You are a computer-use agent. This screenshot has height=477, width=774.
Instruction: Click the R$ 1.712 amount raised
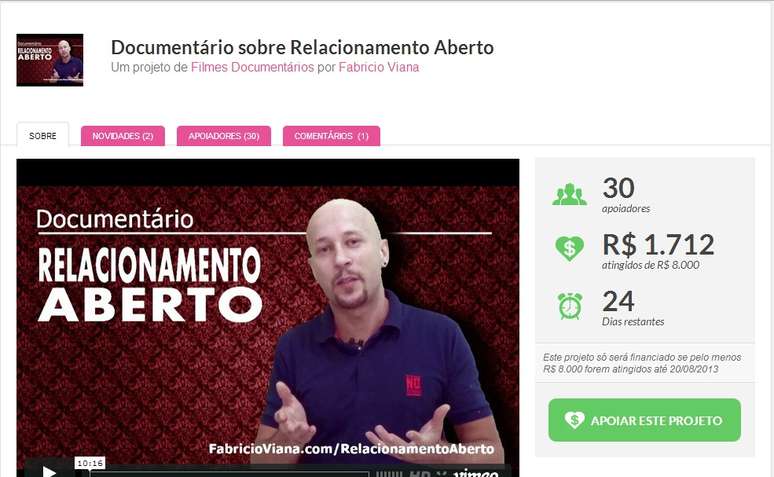658,244
